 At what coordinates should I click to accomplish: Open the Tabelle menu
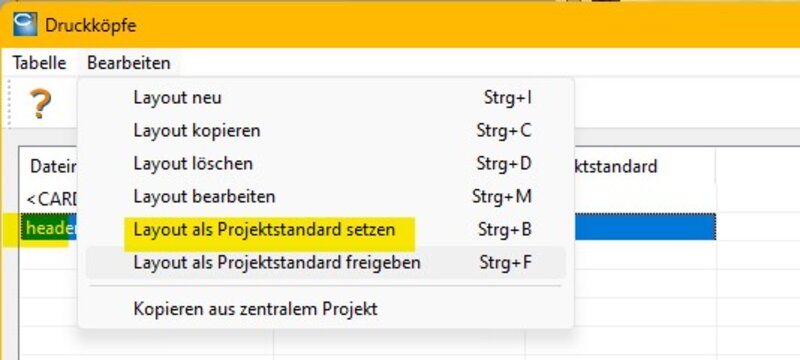(x=39, y=63)
